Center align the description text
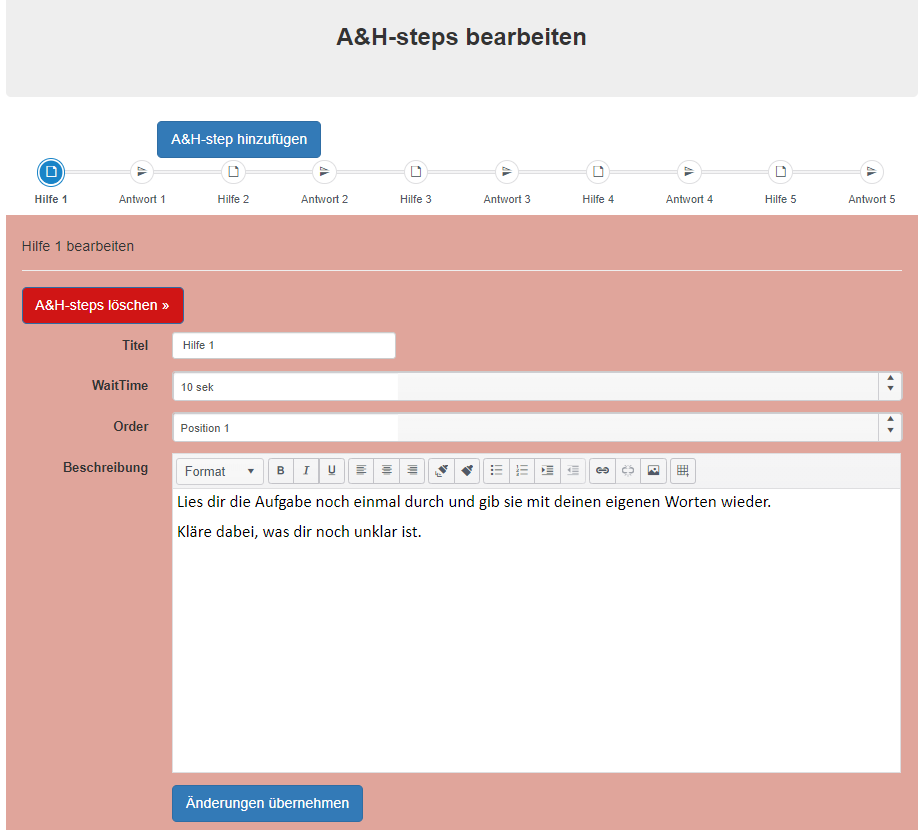The image size is (923, 830). [x=387, y=471]
